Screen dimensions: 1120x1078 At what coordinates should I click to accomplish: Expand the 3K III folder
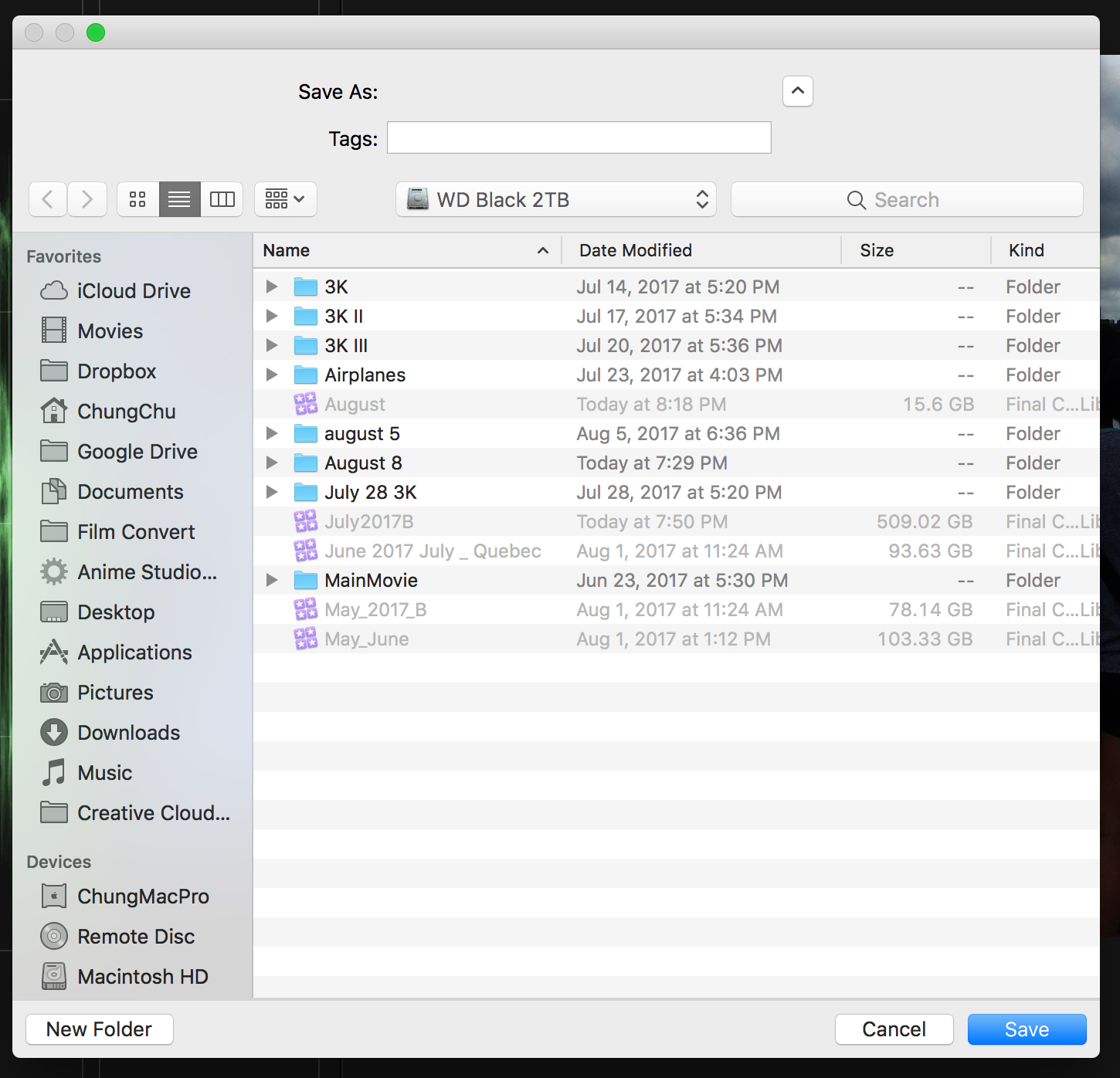(272, 345)
